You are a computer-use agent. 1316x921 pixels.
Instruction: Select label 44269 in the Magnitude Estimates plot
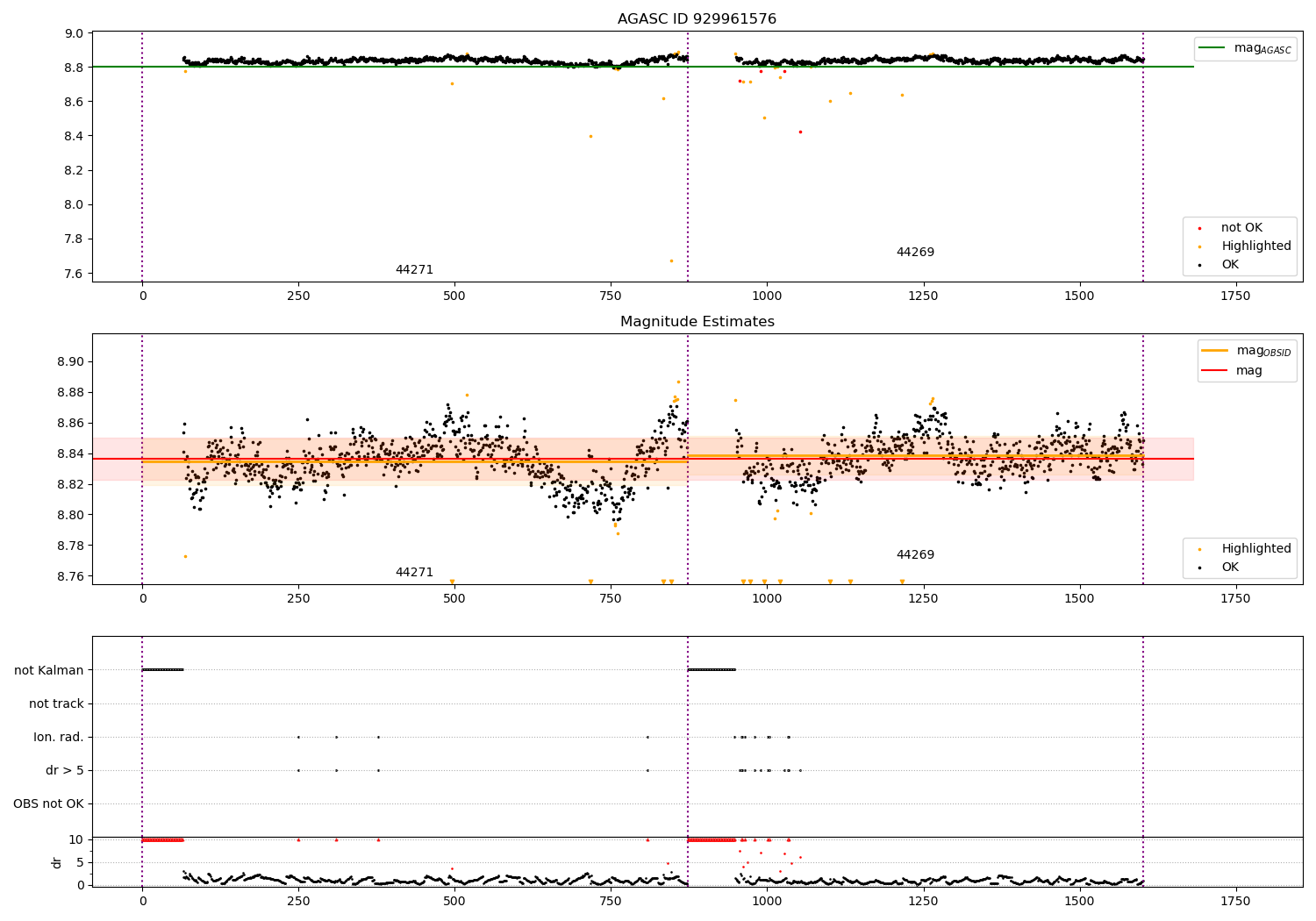click(915, 554)
